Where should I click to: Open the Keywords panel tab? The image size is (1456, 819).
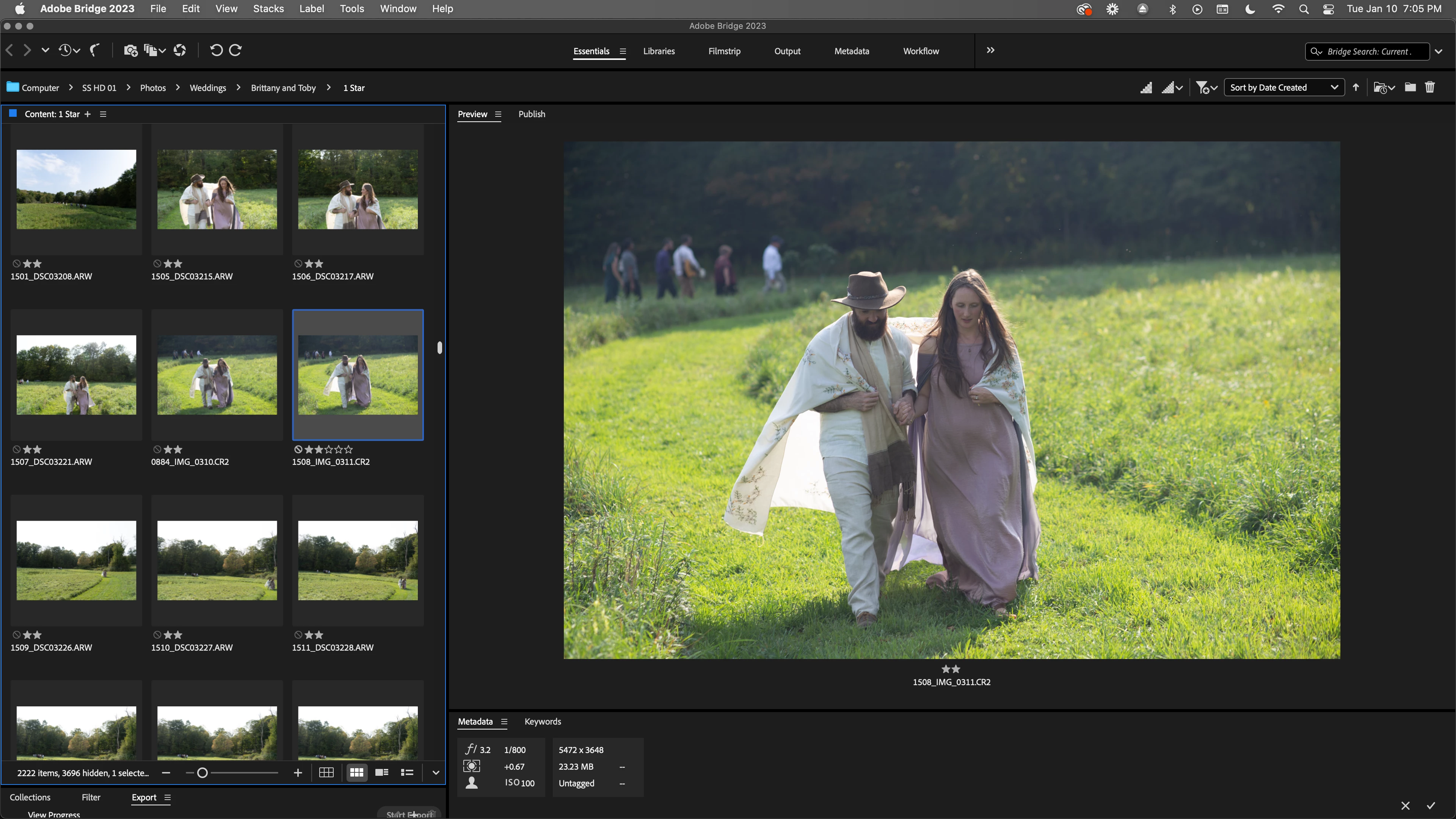click(x=542, y=721)
